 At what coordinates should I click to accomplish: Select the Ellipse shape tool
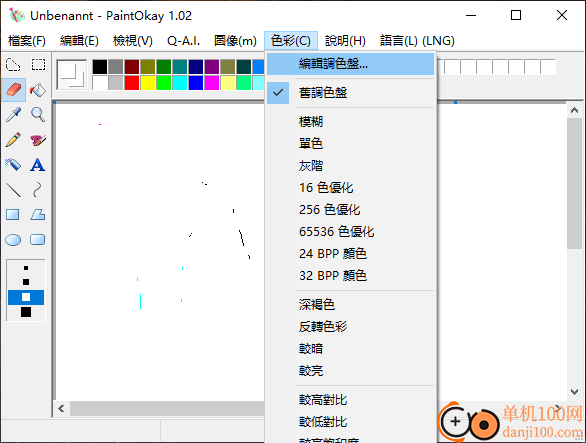(13, 240)
